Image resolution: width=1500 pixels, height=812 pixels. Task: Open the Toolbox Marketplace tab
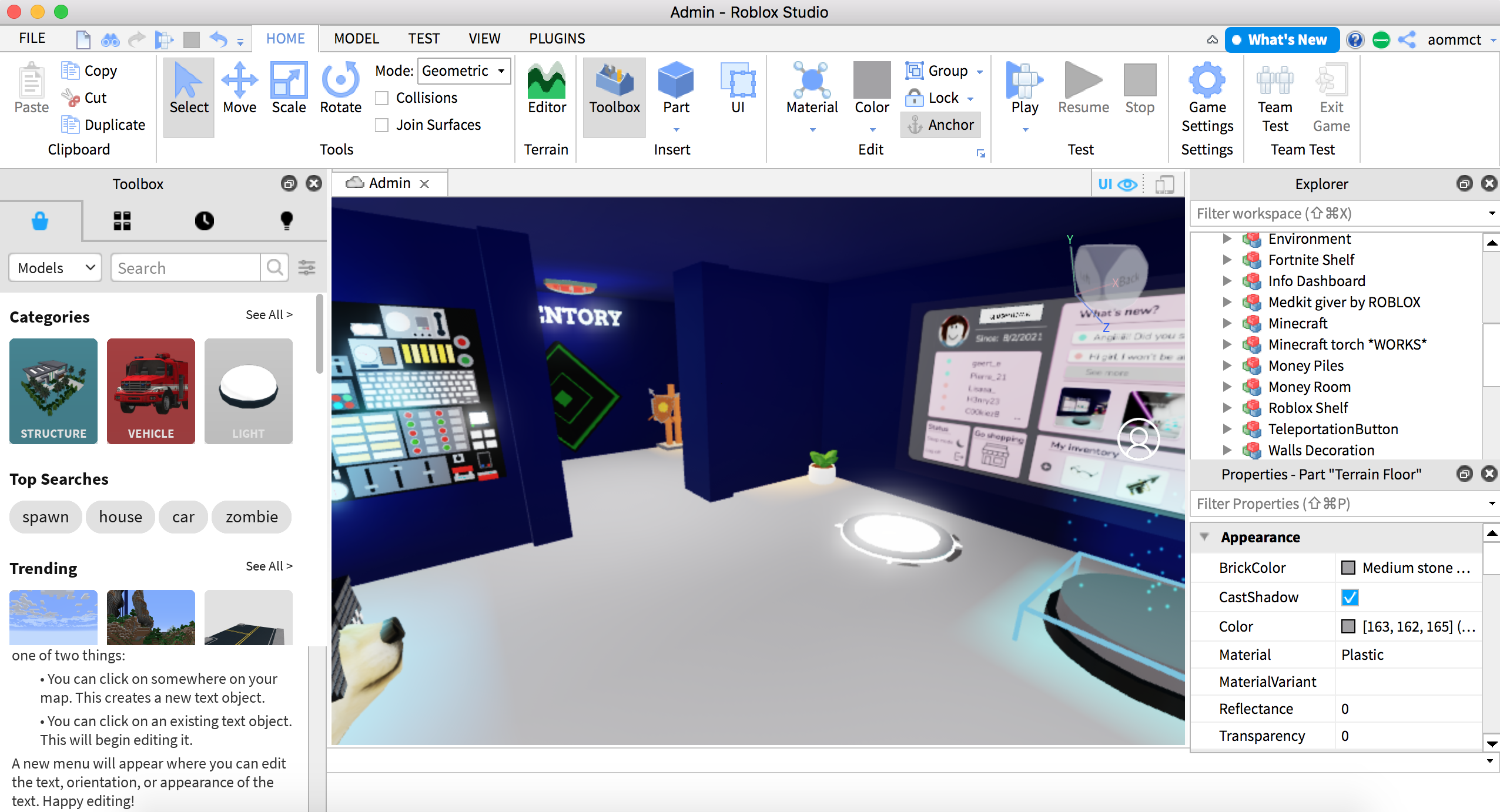click(40, 221)
